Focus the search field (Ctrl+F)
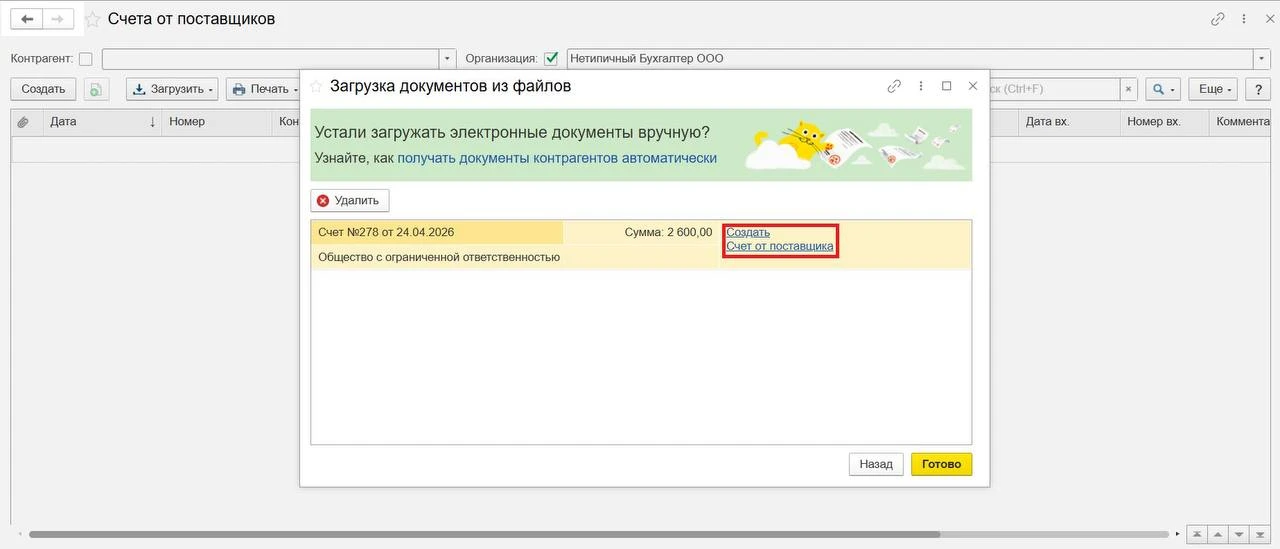The image size is (1280, 549). tap(1054, 89)
